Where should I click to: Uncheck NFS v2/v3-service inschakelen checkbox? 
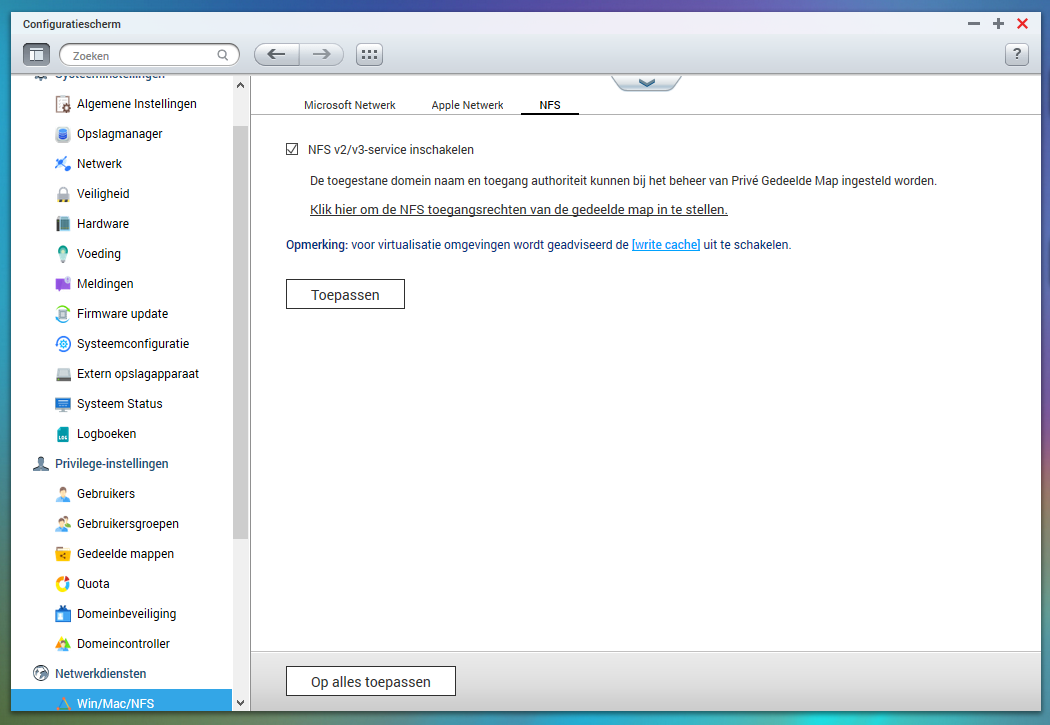coord(292,149)
